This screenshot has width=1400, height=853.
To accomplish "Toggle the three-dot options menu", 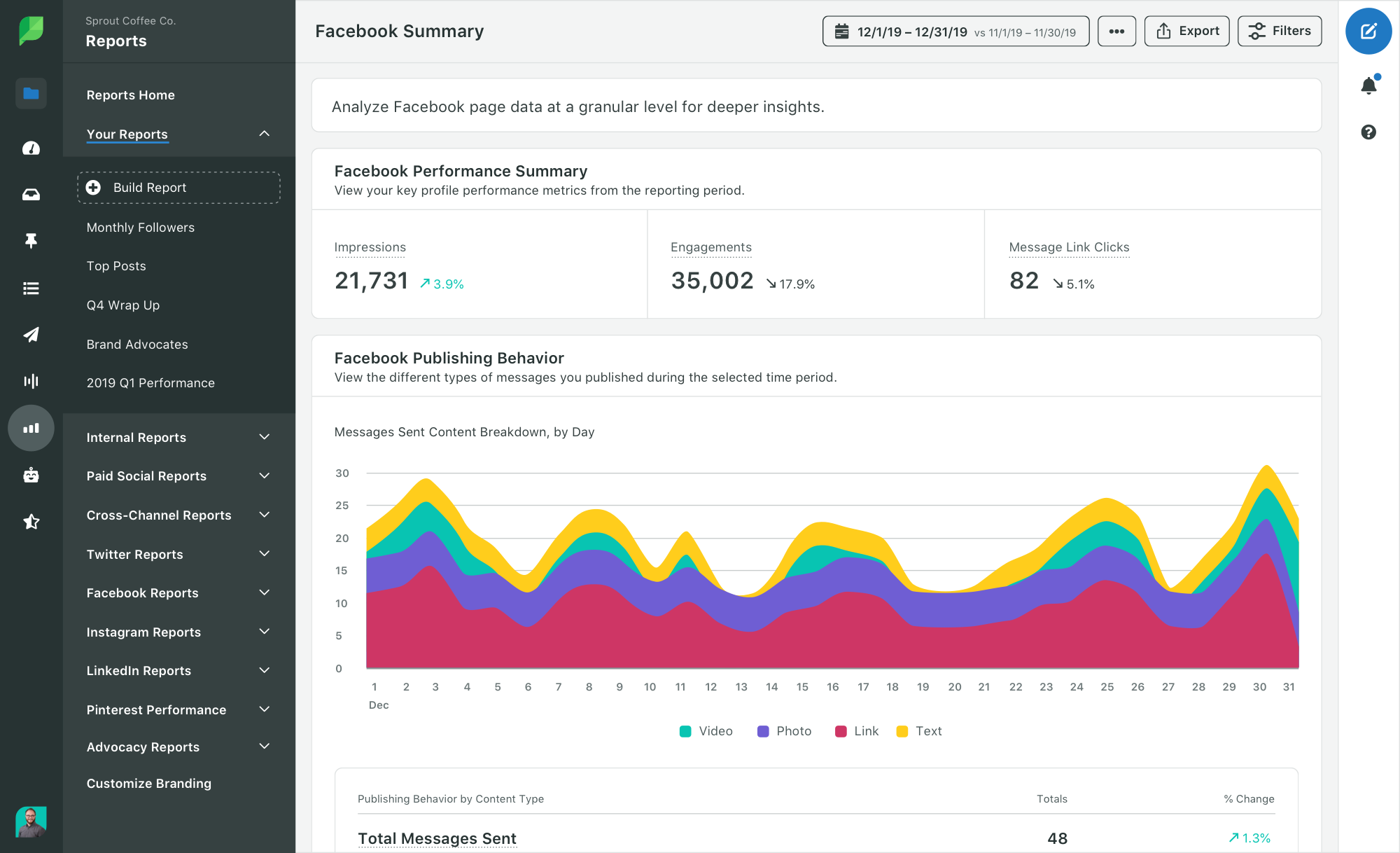I will coord(1117,32).
